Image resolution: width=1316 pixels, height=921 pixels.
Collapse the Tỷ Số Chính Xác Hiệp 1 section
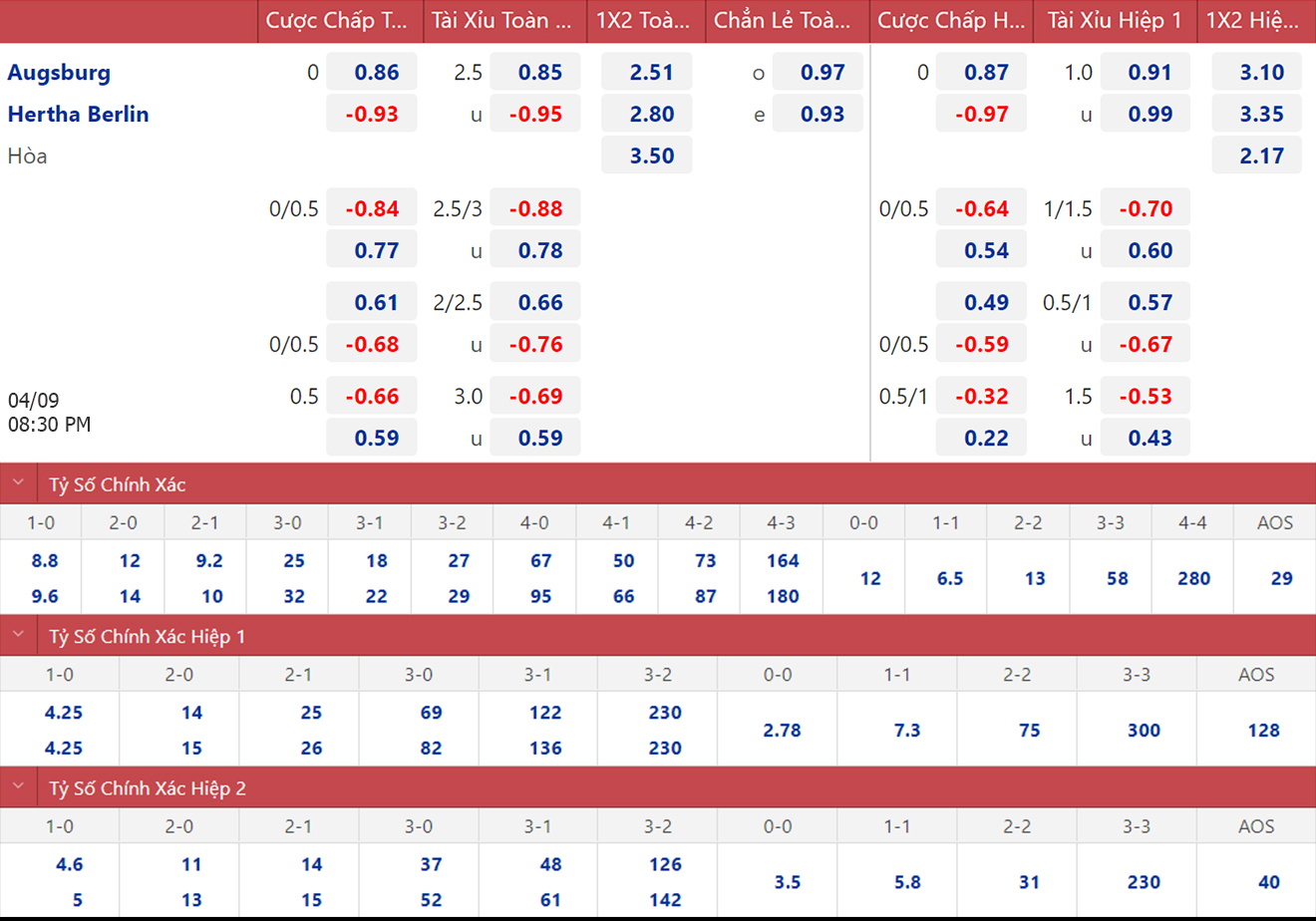pyautogui.click(x=18, y=635)
